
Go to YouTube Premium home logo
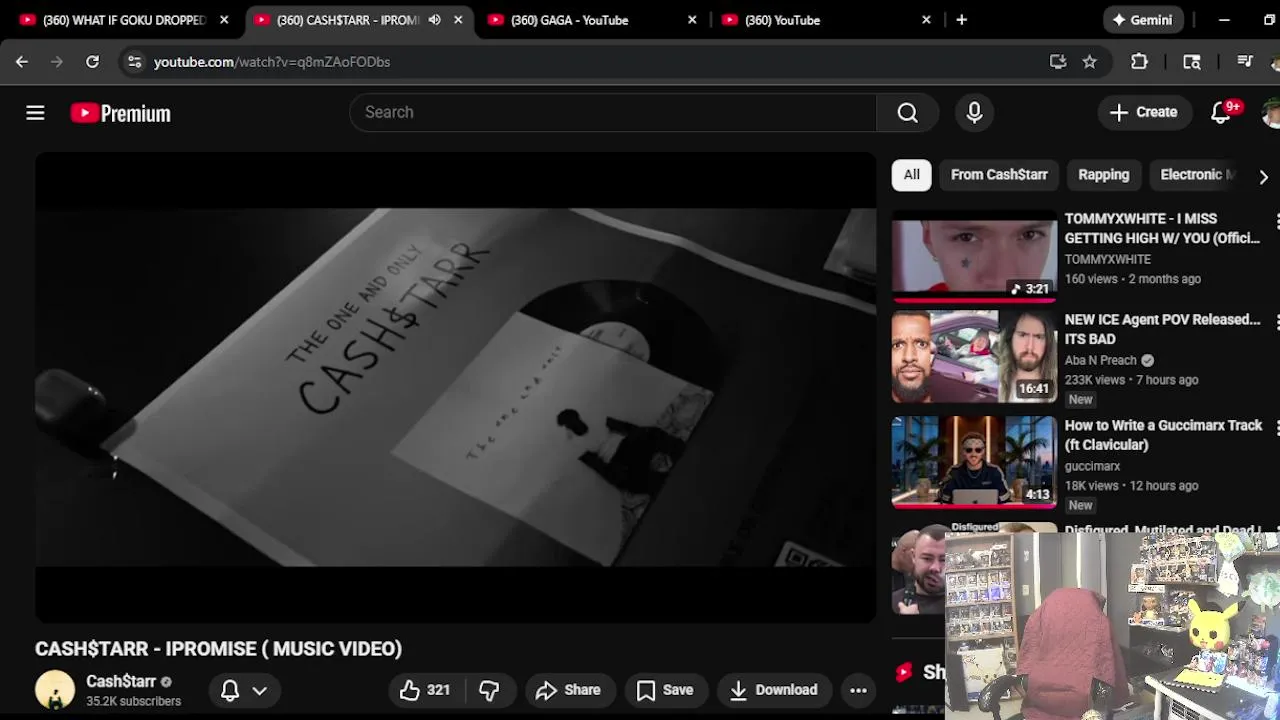pos(120,113)
